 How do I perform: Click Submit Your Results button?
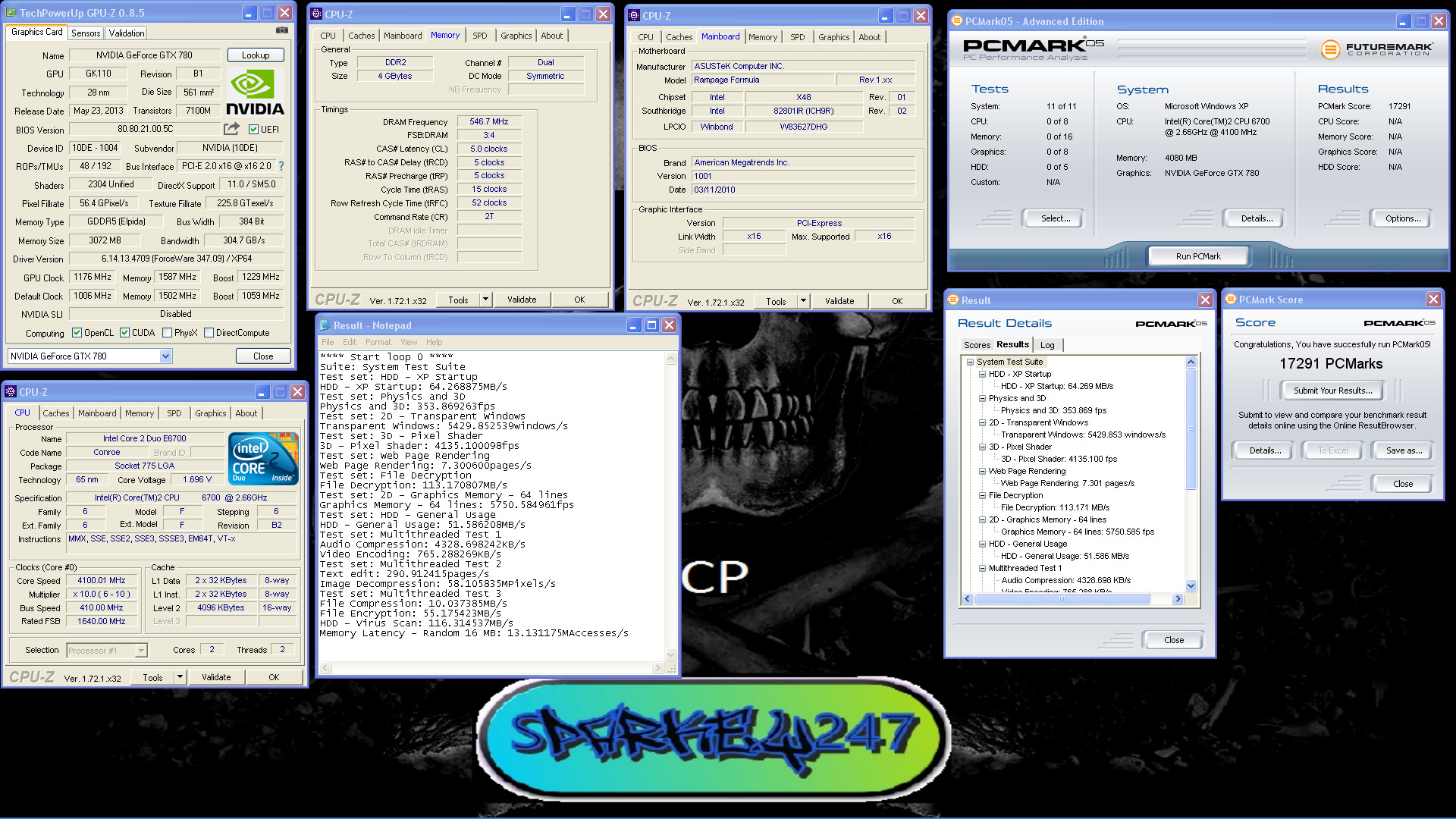click(1332, 391)
